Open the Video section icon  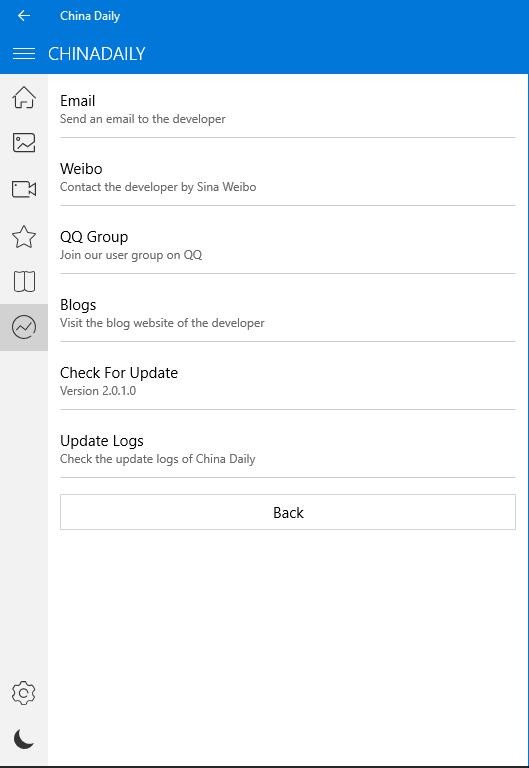(24, 189)
